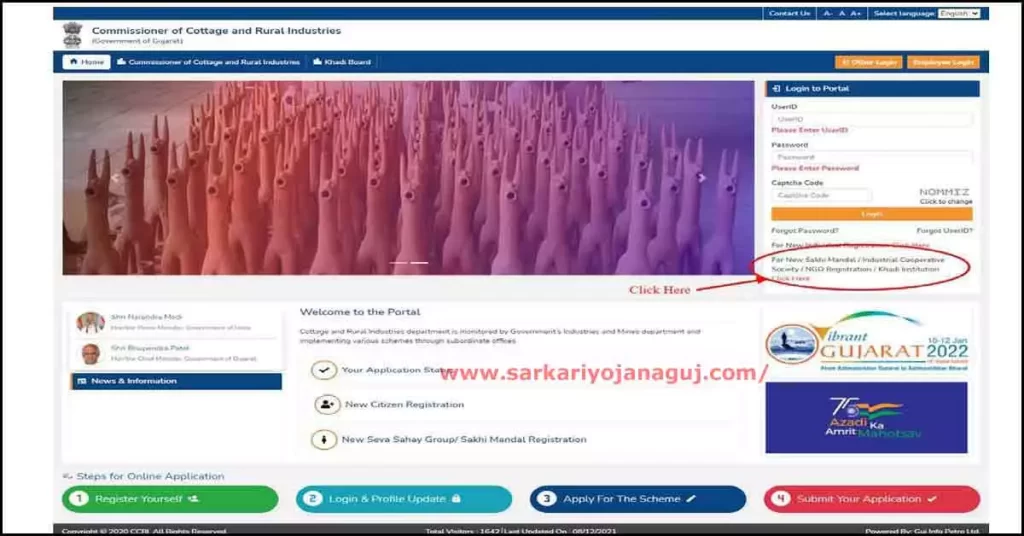Decrease font size with A- button
1024x536 pixels.
[828, 14]
